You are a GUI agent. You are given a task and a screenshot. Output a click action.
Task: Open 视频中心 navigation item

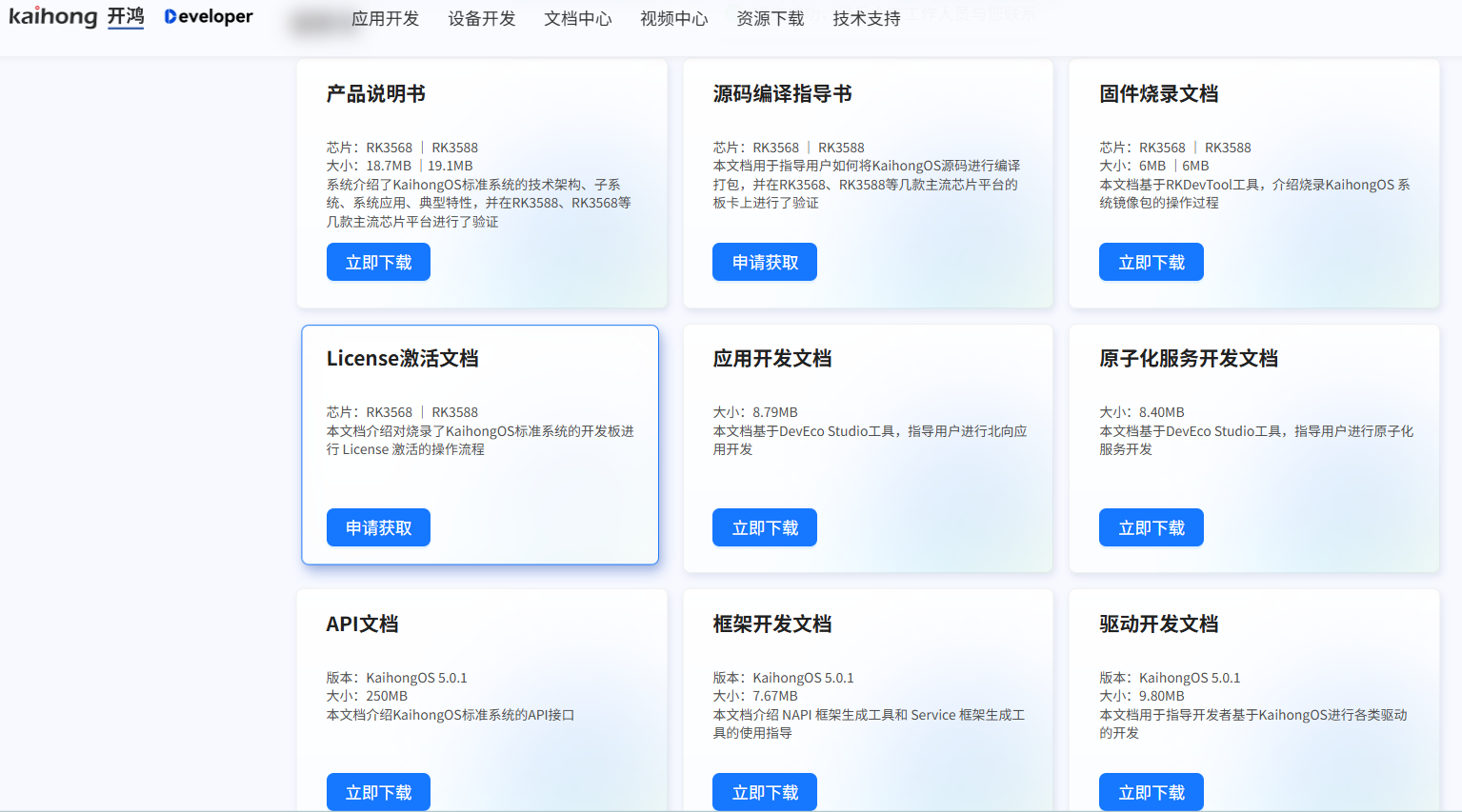(673, 19)
